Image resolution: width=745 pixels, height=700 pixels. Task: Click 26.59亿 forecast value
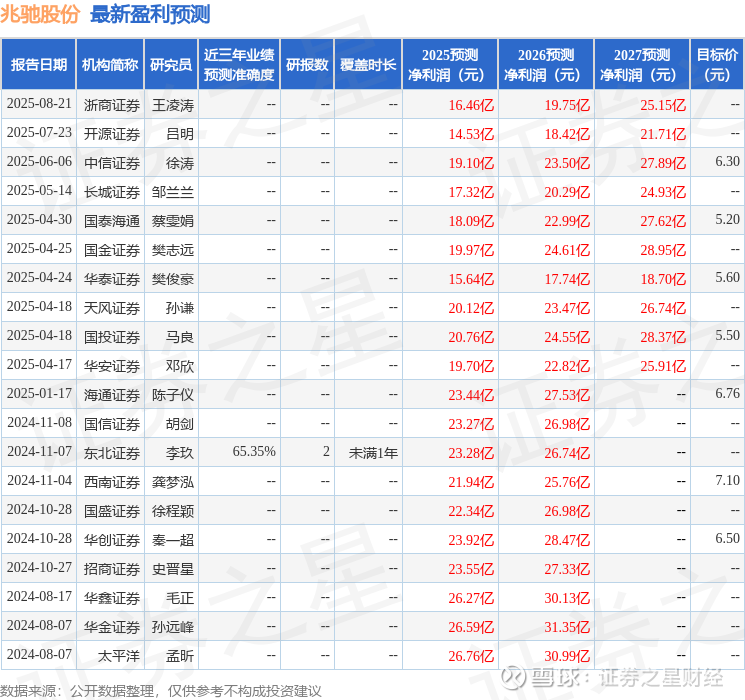[x=471, y=627]
